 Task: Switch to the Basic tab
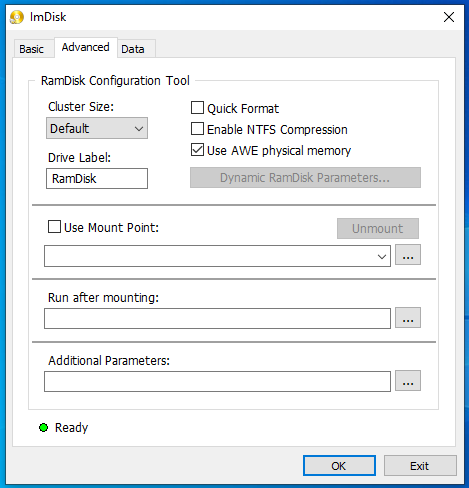click(32, 49)
